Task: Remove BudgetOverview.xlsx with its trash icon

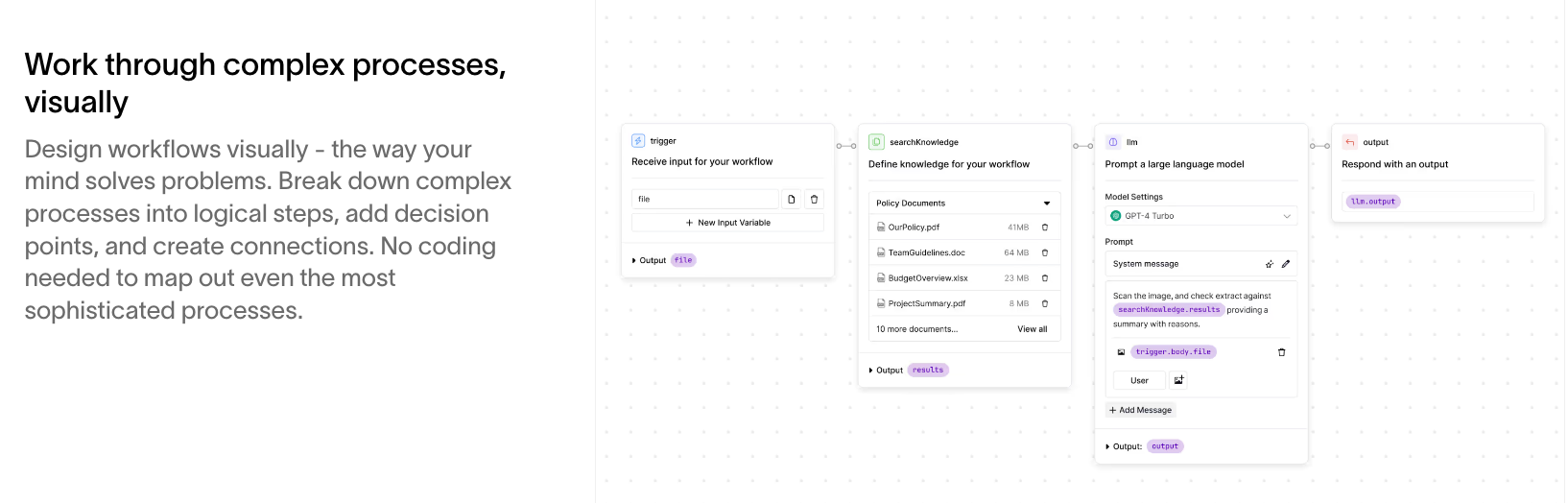Action: click(x=1045, y=278)
